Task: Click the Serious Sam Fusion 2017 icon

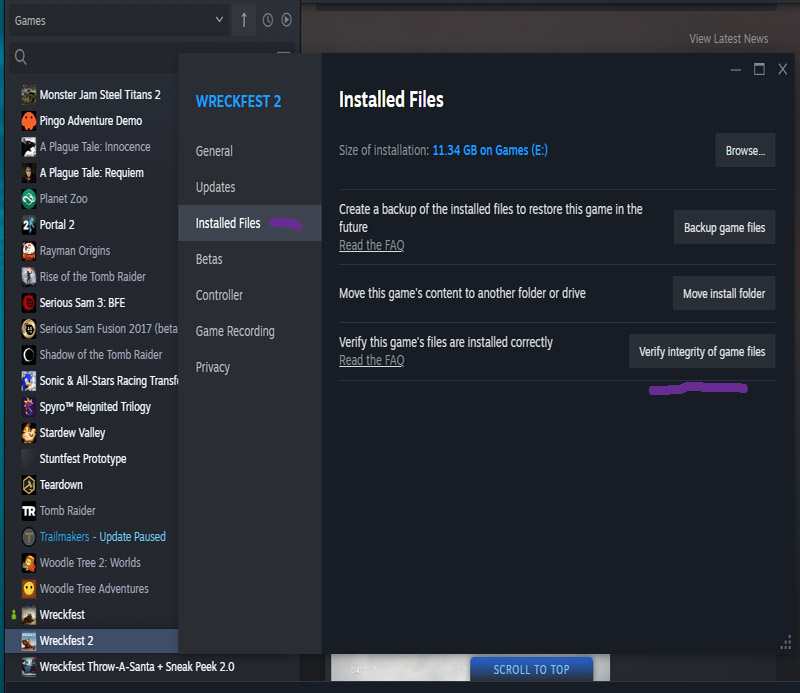Action: (29, 329)
